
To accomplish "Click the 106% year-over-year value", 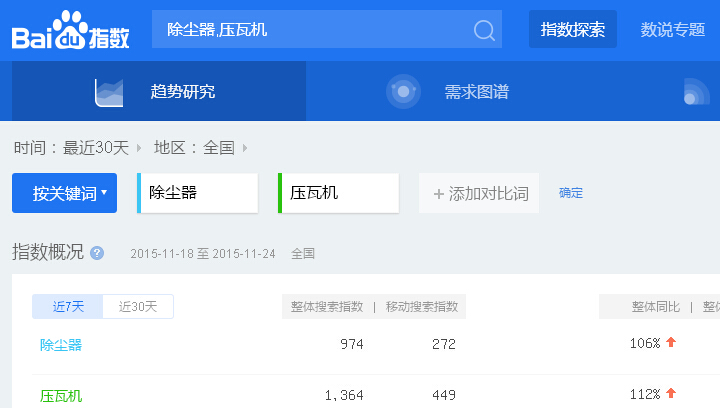I will click(x=645, y=343).
